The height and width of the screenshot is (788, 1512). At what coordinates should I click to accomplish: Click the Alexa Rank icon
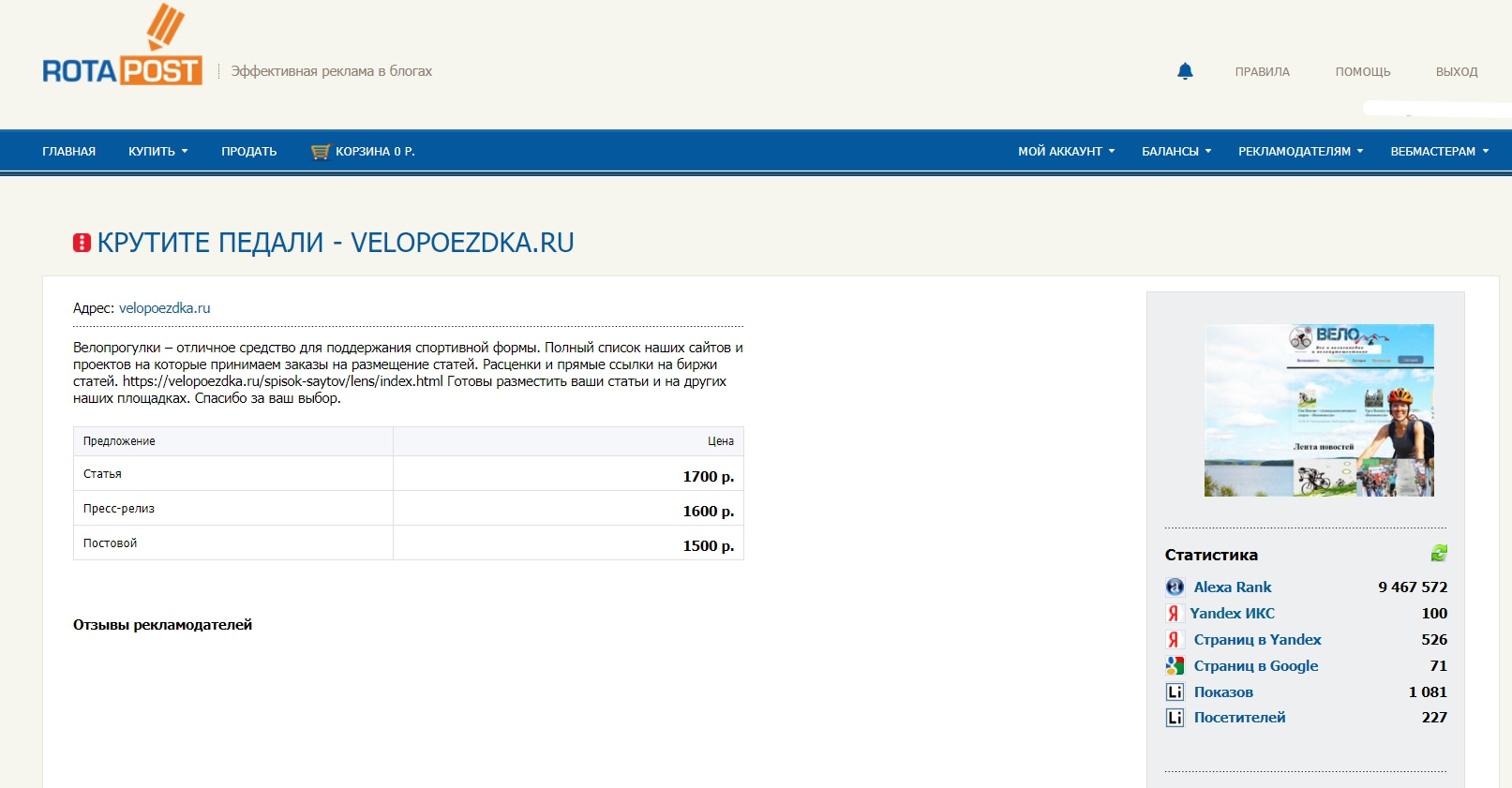coord(1175,587)
